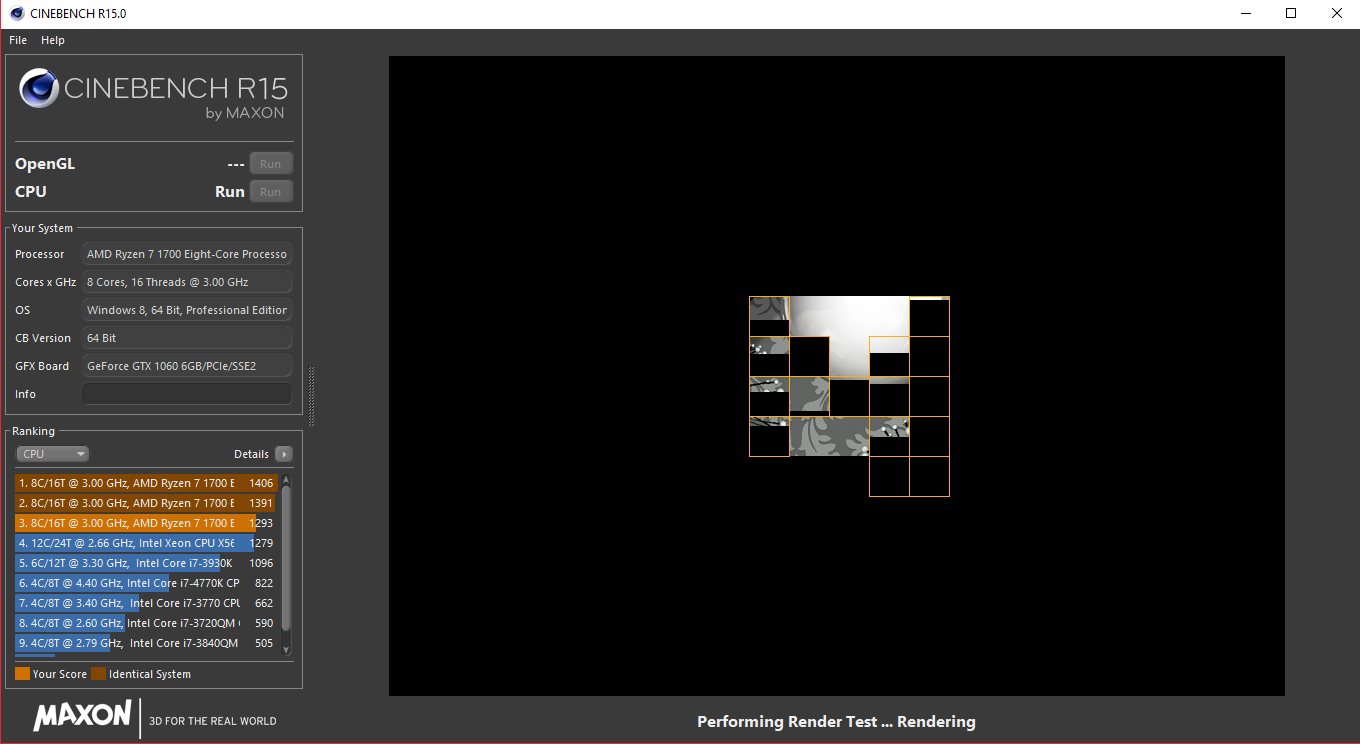Open the File menu

pyautogui.click(x=18, y=40)
